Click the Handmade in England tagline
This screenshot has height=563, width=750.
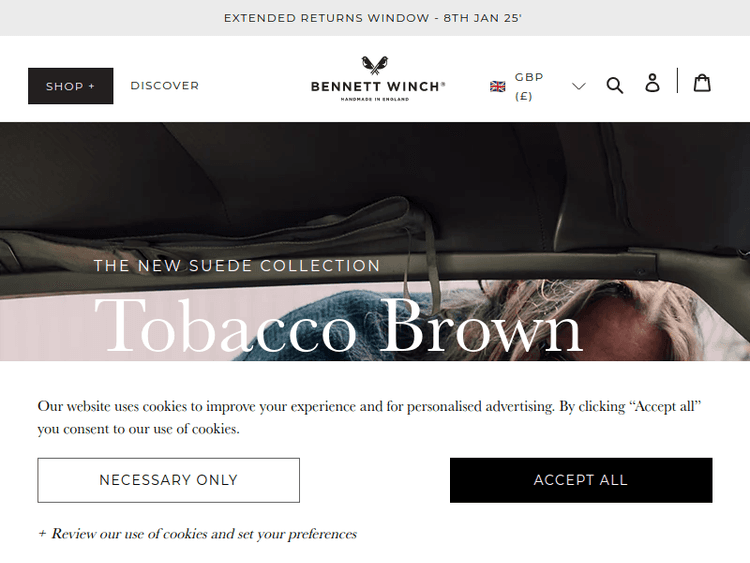tap(375, 99)
